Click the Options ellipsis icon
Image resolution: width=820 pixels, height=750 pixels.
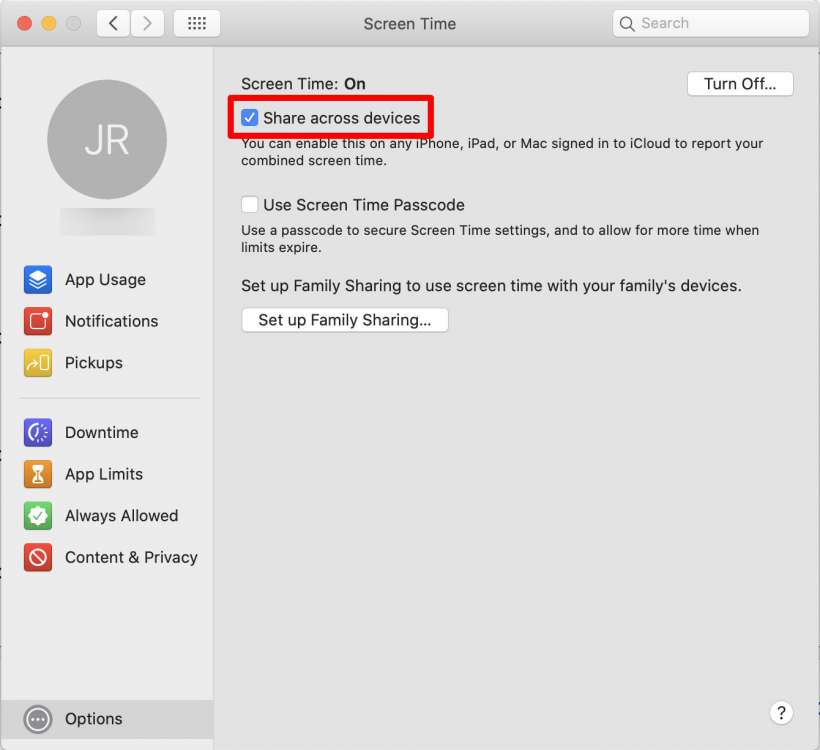click(x=38, y=720)
